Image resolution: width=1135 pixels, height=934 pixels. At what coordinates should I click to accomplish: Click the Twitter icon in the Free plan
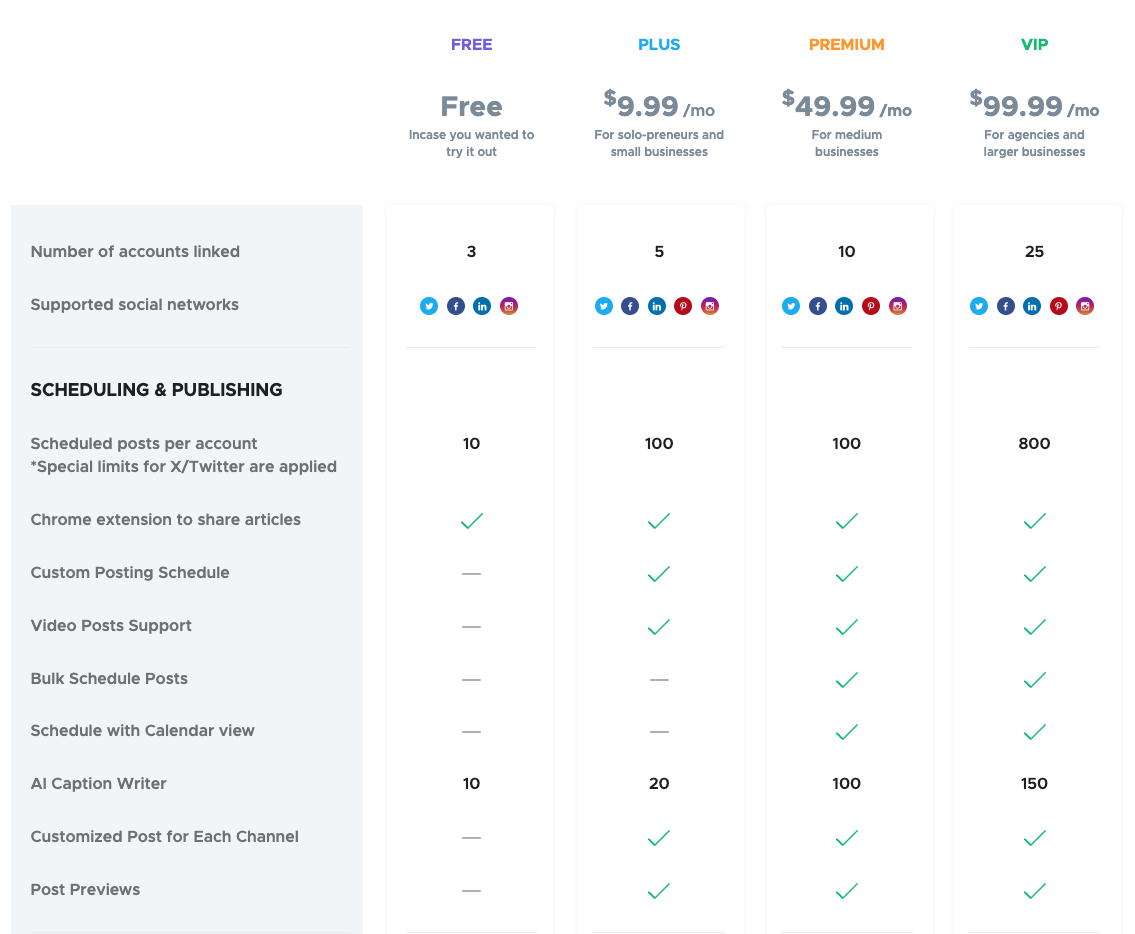point(429,306)
